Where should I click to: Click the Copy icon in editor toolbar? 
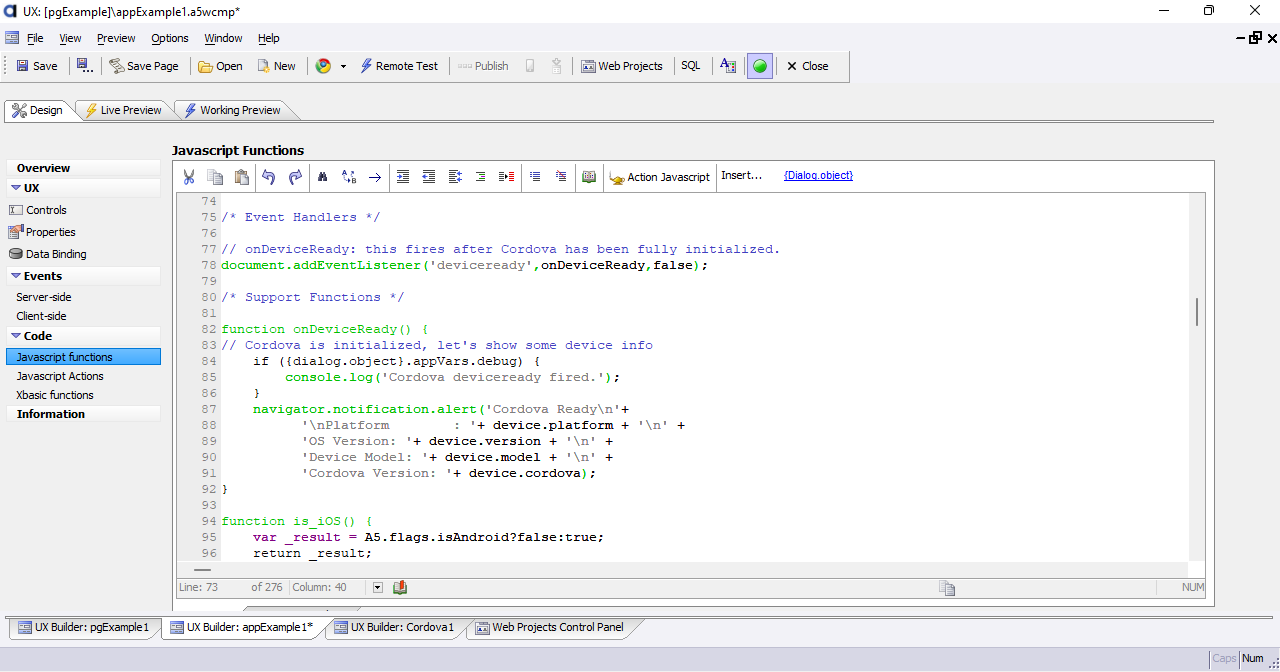point(215,177)
